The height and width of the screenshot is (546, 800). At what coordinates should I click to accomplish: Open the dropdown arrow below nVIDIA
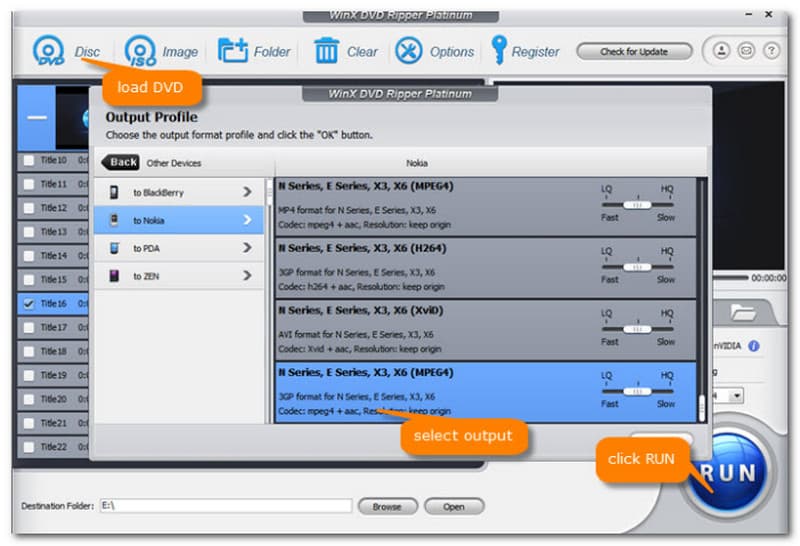[736, 395]
